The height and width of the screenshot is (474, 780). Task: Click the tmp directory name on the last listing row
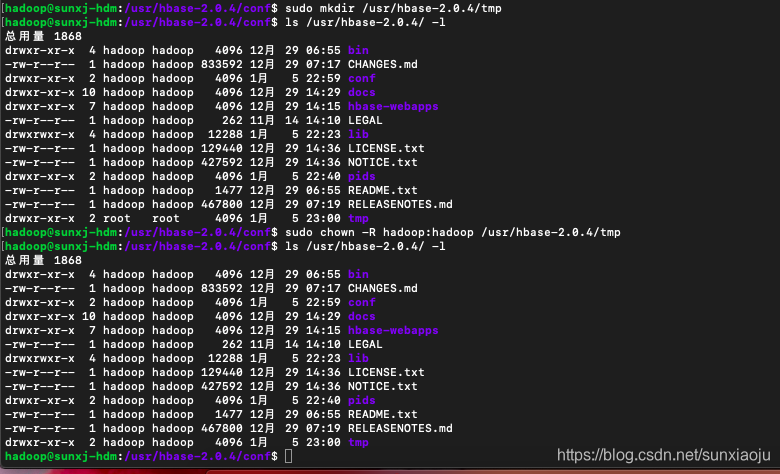(x=358, y=442)
